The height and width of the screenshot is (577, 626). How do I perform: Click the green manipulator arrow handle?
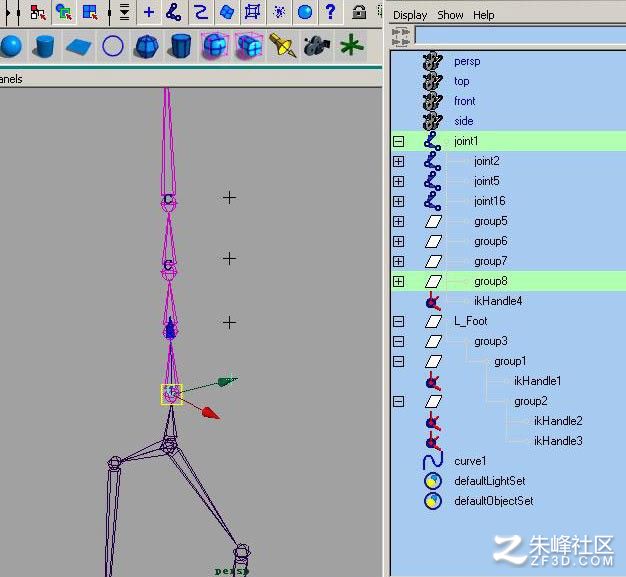tap(227, 381)
